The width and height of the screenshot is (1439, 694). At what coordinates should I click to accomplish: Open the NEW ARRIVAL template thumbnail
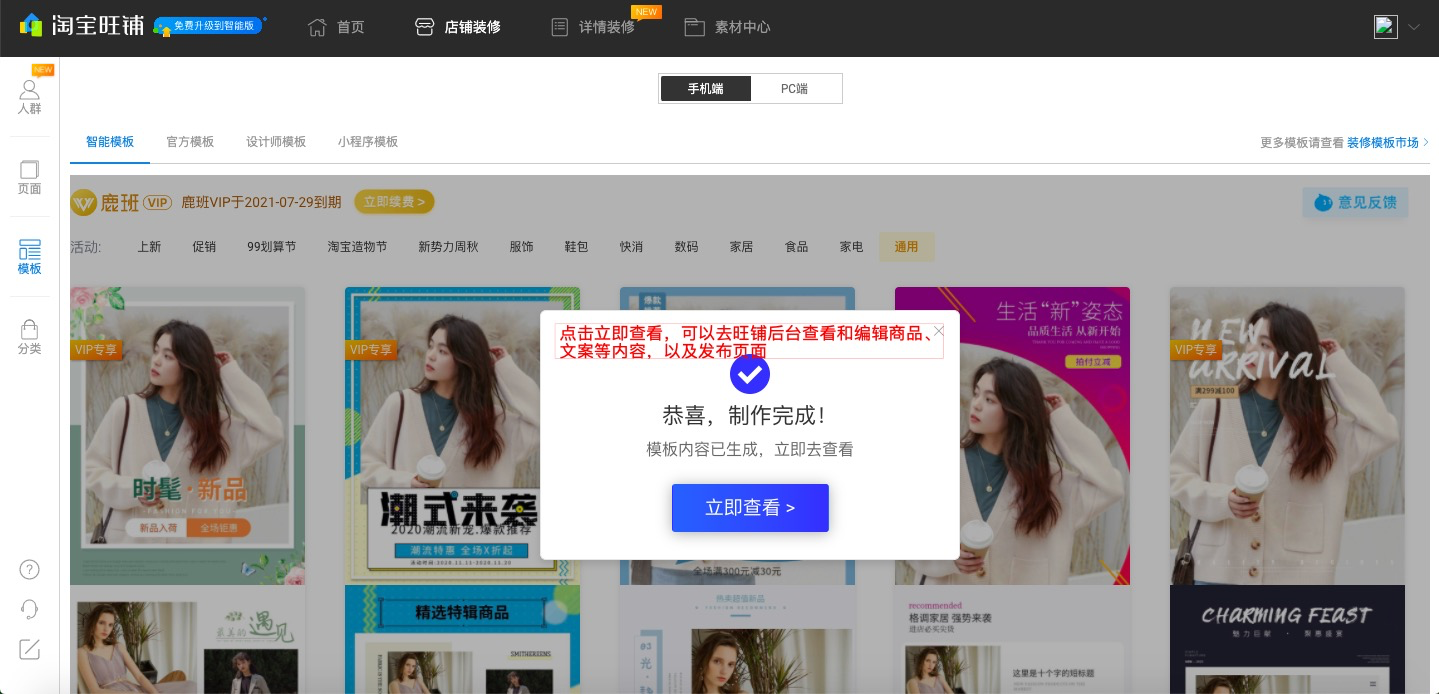1287,436
